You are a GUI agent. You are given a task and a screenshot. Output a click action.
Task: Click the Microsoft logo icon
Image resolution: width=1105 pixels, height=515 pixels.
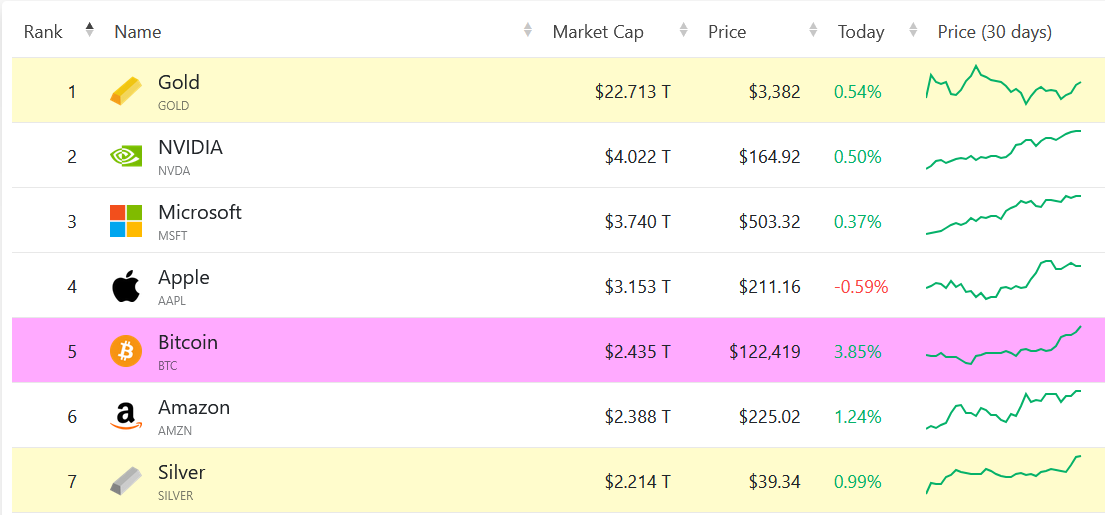pyautogui.click(x=126, y=221)
